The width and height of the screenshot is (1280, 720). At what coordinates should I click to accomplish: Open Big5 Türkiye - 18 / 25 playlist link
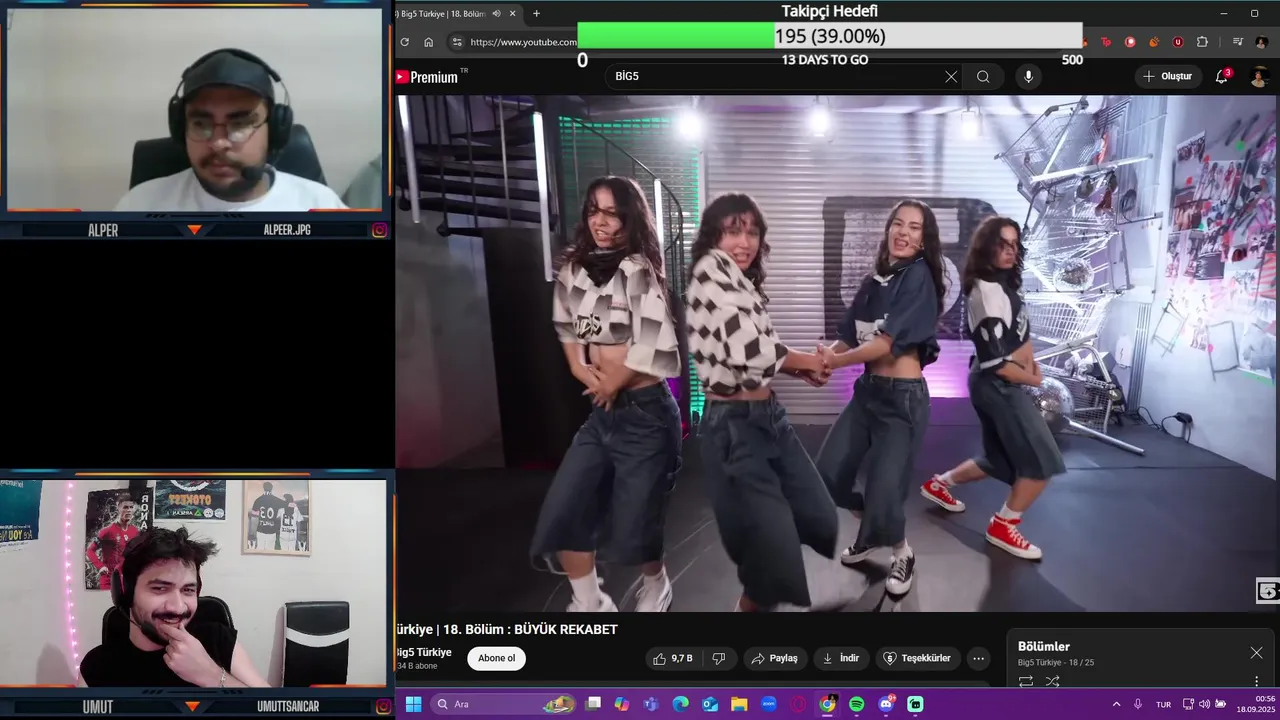pos(1056,663)
